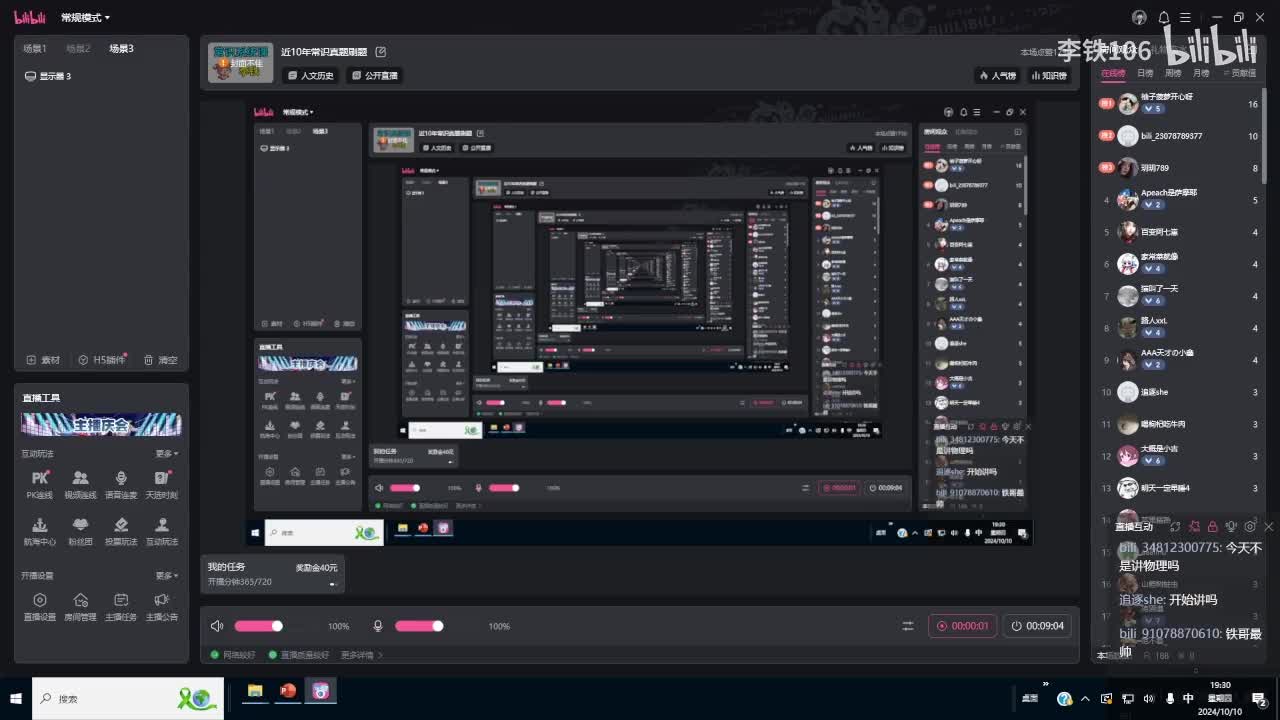The height and width of the screenshot is (720, 1280).
Task: Click the Windows taskbar search box
Action: point(128,698)
